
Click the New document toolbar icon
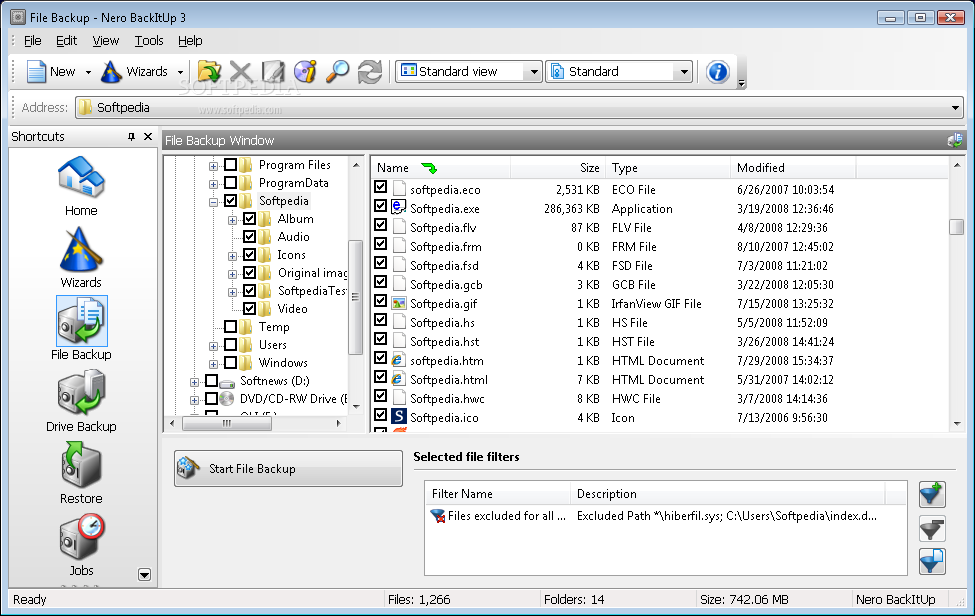tap(36, 71)
